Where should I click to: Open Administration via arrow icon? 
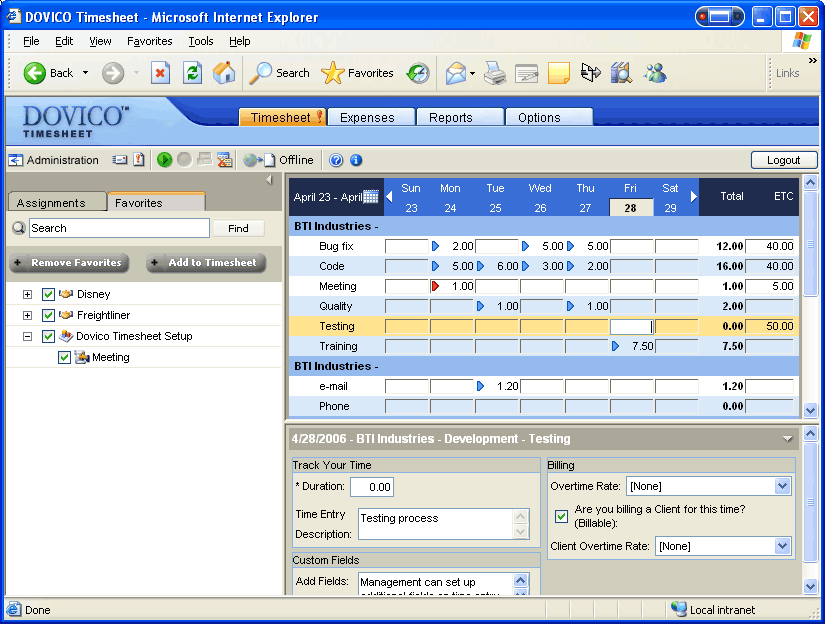(x=16, y=160)
